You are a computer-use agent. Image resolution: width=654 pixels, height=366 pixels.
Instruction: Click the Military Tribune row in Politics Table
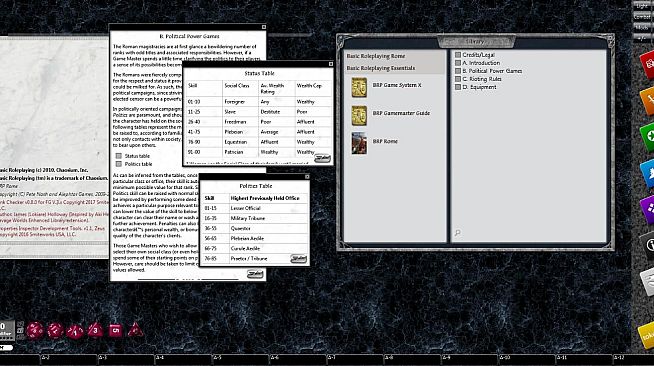pos(255,218)
